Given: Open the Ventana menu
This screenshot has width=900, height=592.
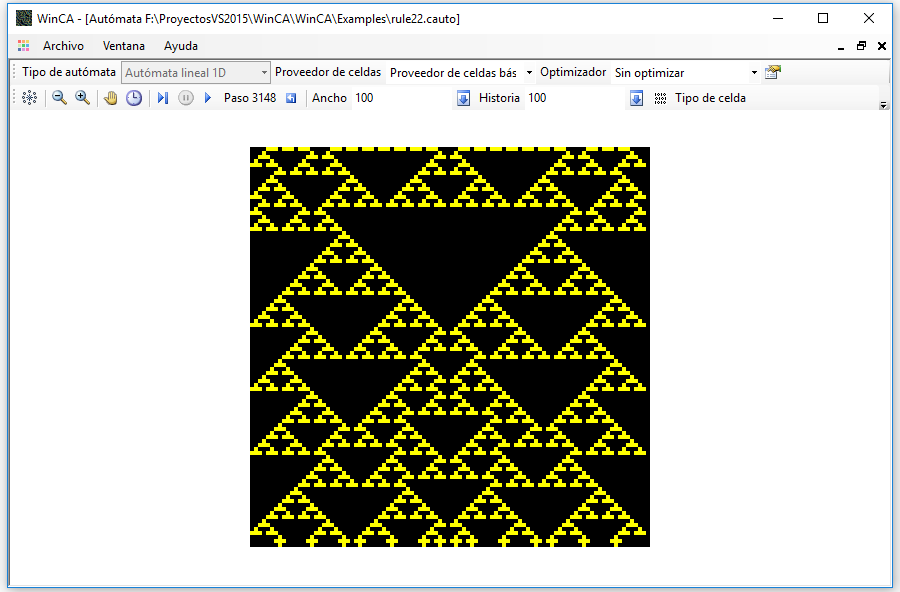Looking at the screenshot, I should 123,46.
